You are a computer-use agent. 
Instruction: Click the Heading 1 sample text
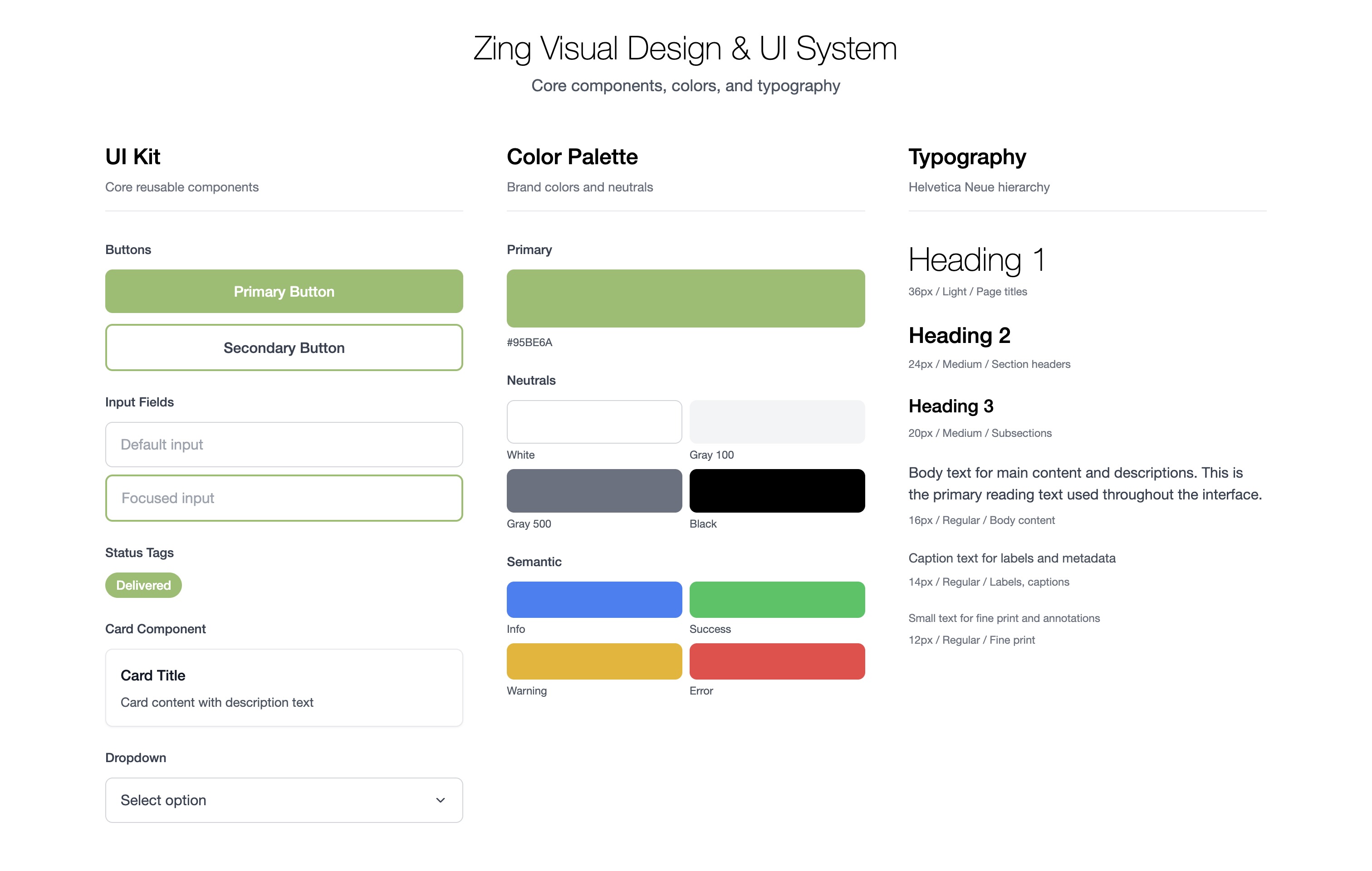[x=976, y=260]
